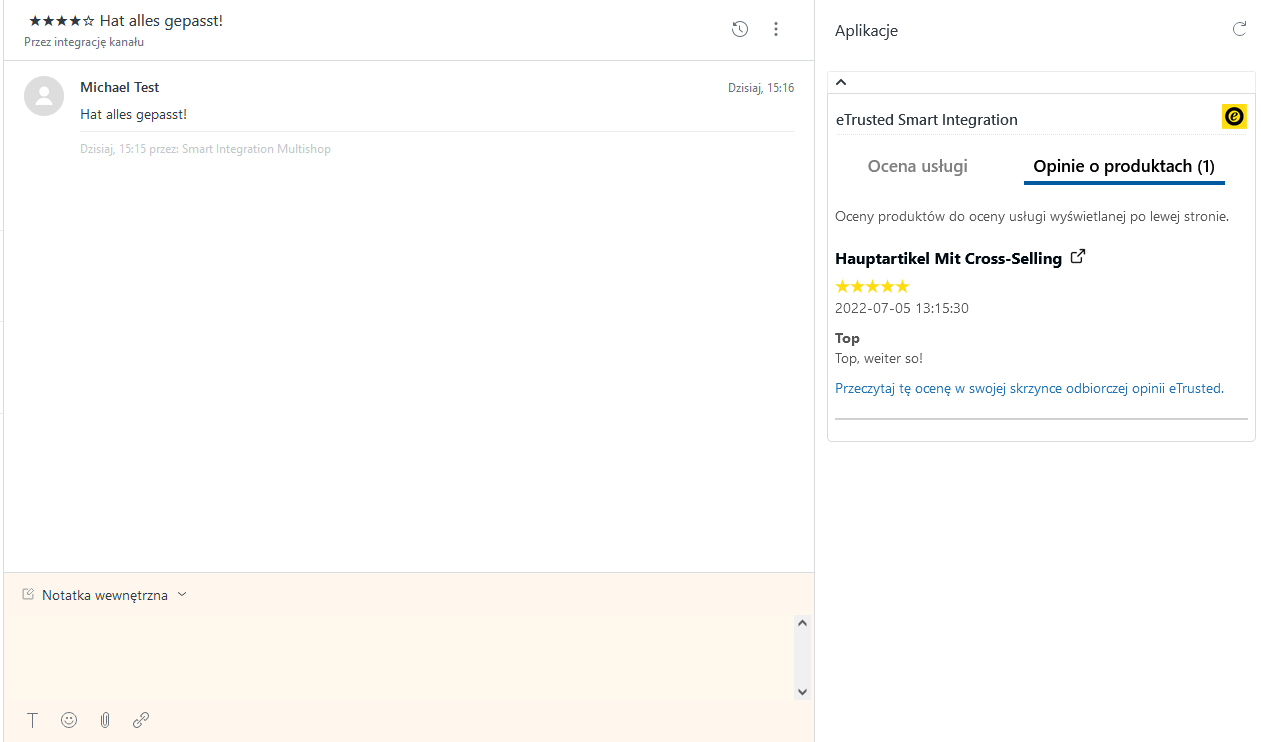Open the emoji picker
Image resolution: width=1261 pixels, height=742 pixels.
pos(69,720)
